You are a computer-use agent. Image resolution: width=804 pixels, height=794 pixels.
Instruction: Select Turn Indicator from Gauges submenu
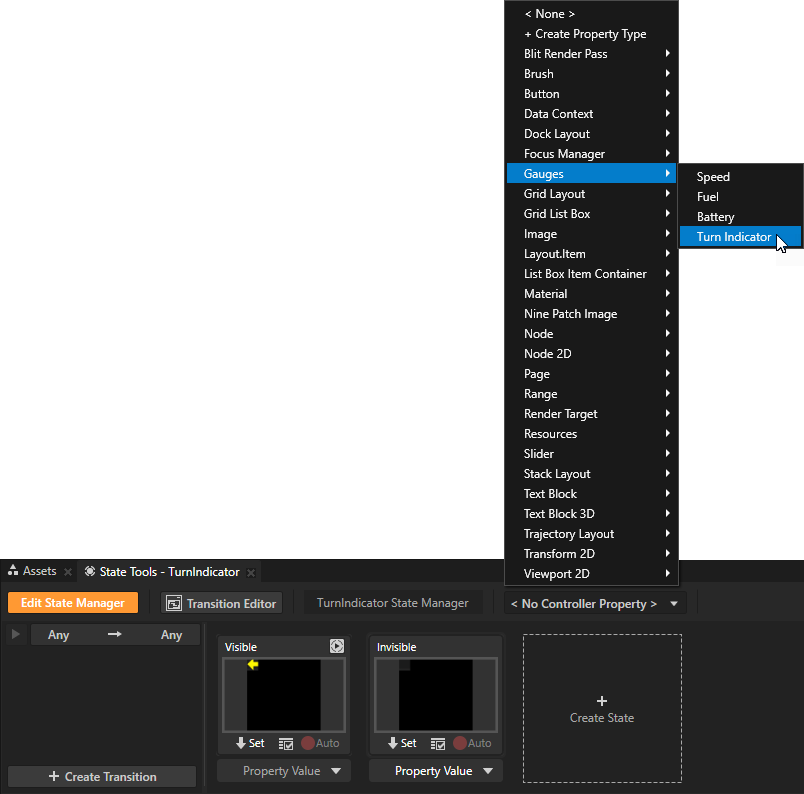coord(734,237)
